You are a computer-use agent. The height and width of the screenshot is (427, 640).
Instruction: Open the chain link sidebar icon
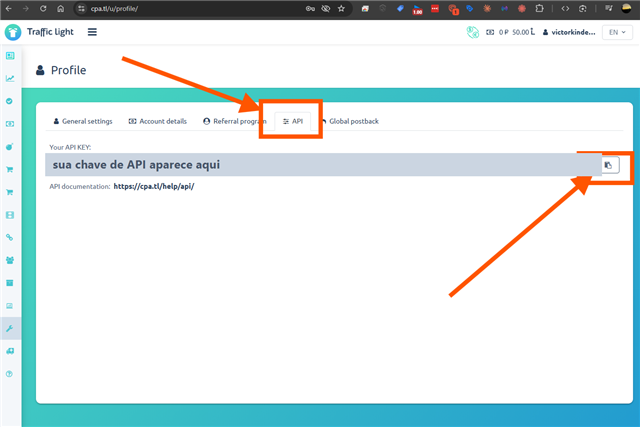9,237
